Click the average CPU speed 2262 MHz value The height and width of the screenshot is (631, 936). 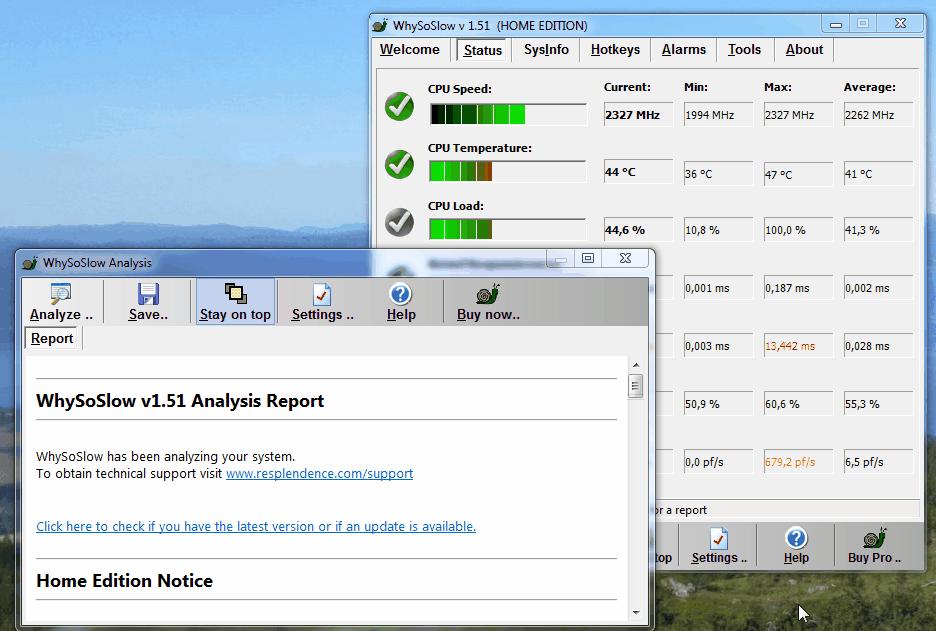coord(878,115)
